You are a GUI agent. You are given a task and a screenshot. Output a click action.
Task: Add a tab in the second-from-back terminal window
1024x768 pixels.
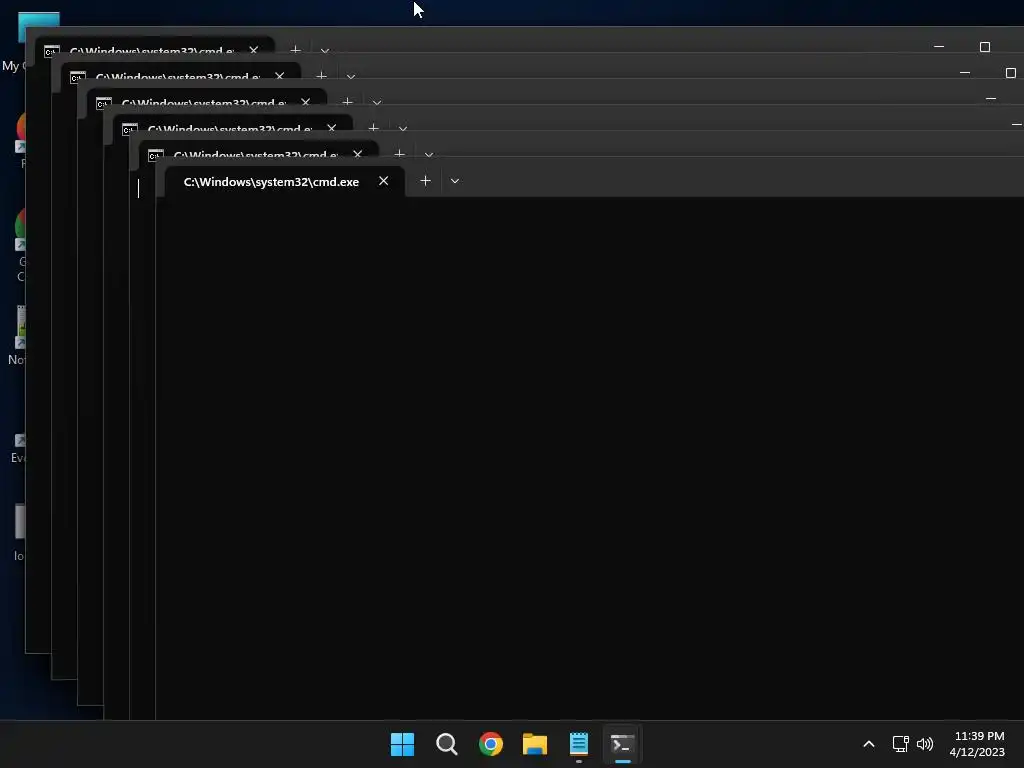coord(321,76)
